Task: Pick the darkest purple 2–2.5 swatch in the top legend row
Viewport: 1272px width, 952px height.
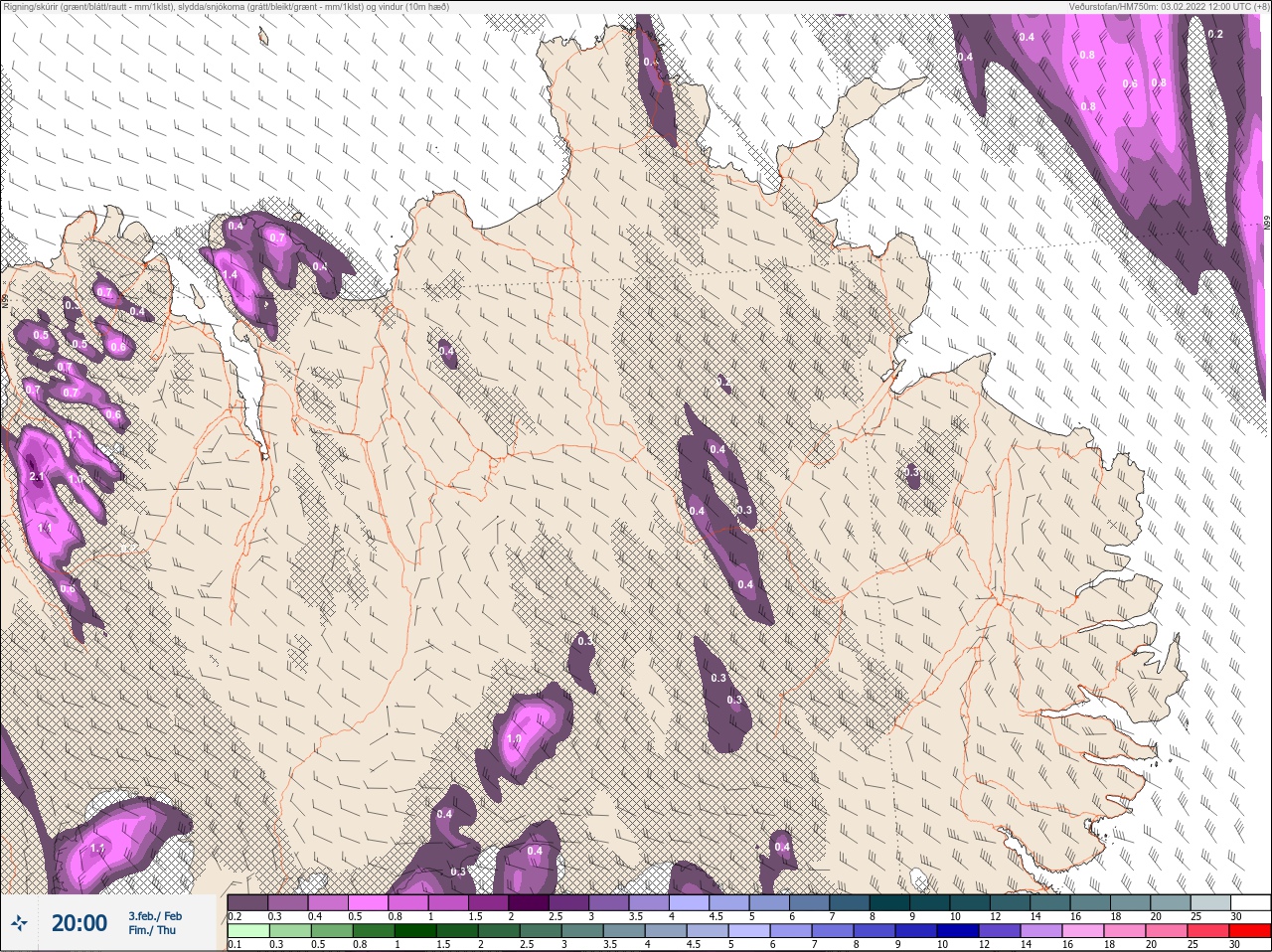Action: [529, 902]
